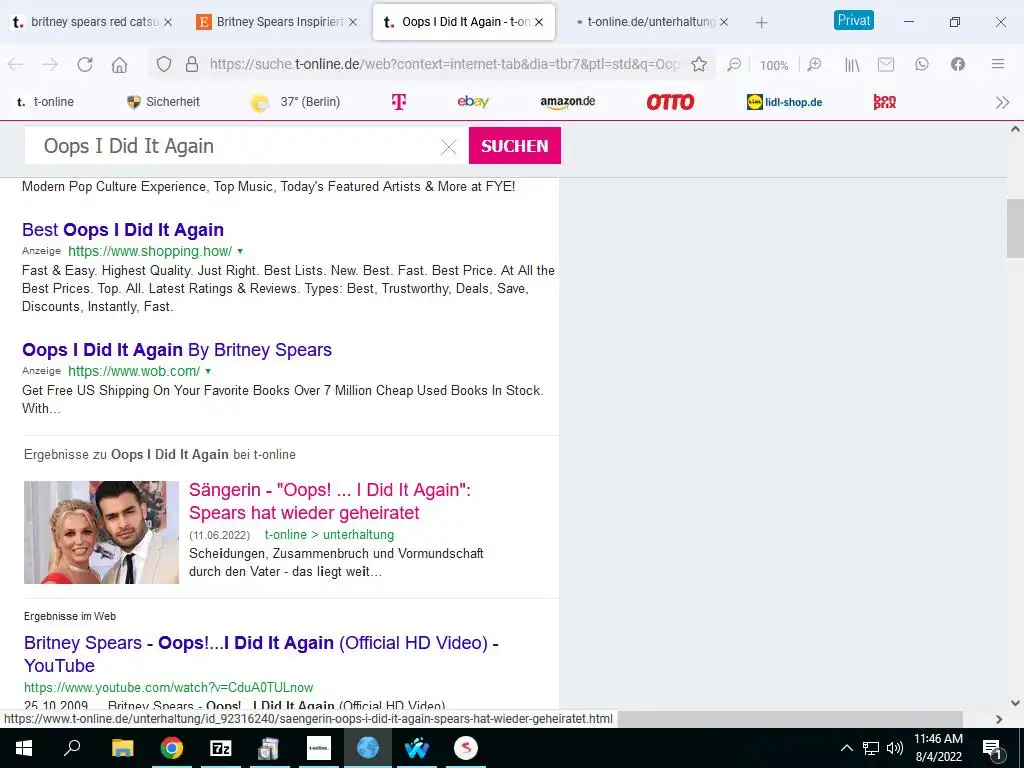The width and height of the screenshot is (1024, 768).
Task: Click the scrollbar down arrow
Action: tap(1015, 703)
